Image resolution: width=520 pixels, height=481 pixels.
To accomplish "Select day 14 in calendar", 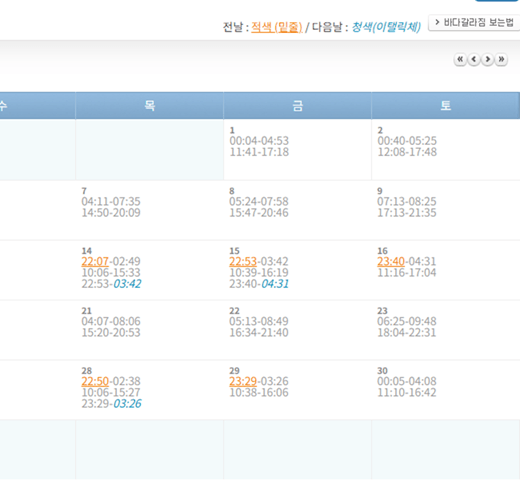I will click(87, 251).
